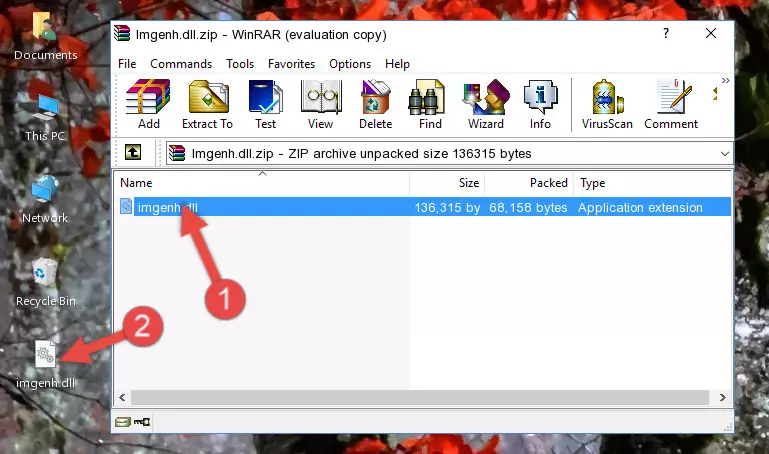Viewport: 769px width, 454px height.
Task: Select the imgenh.dll desktop file
Action: tap(46, 365)
